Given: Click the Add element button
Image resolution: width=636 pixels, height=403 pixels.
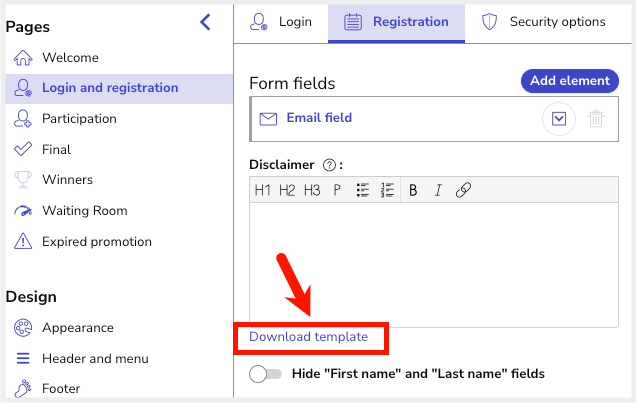Looking at the screenshot, I should 569,81.
